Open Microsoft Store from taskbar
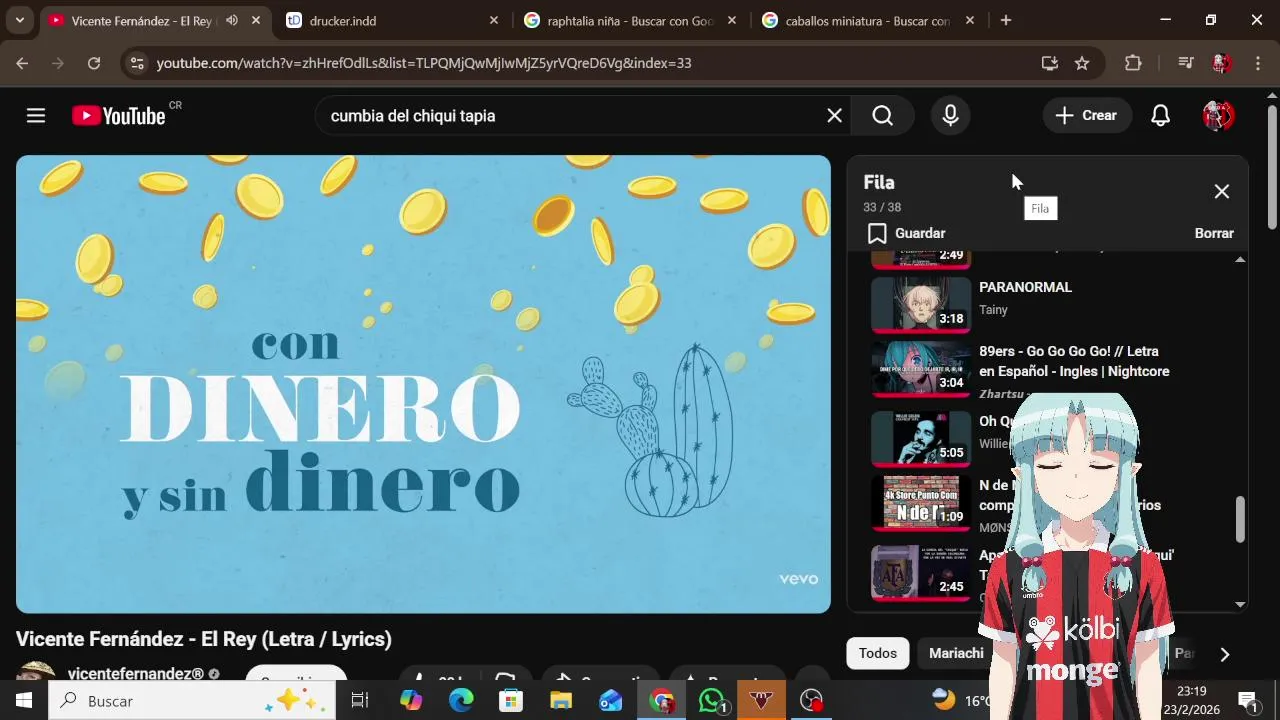 coord(511,701)
